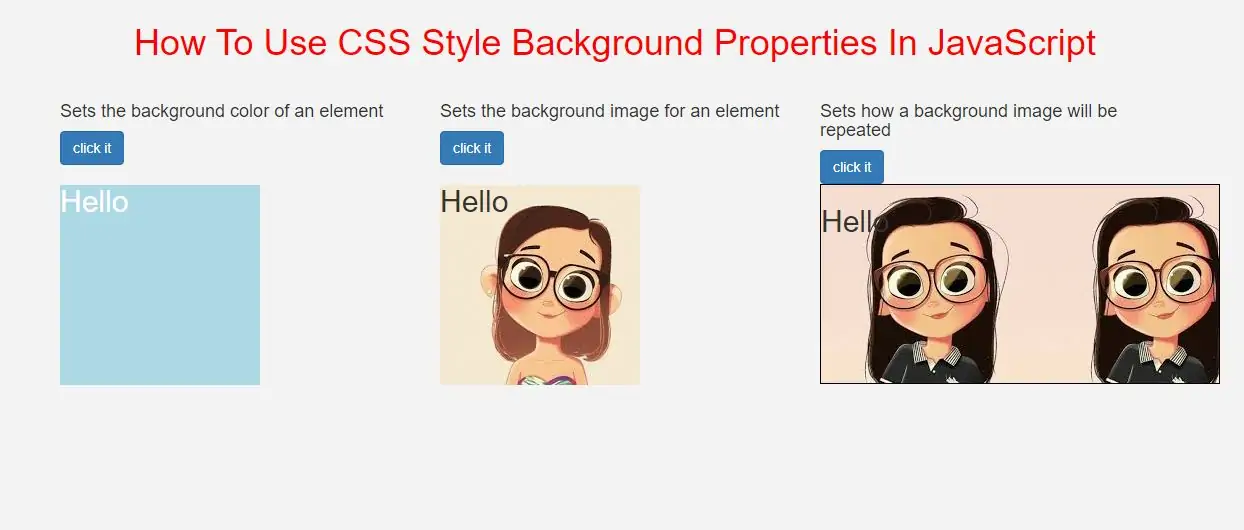Click the button under background image description
Screen dimensions: 1244x530
click(472, 148)
